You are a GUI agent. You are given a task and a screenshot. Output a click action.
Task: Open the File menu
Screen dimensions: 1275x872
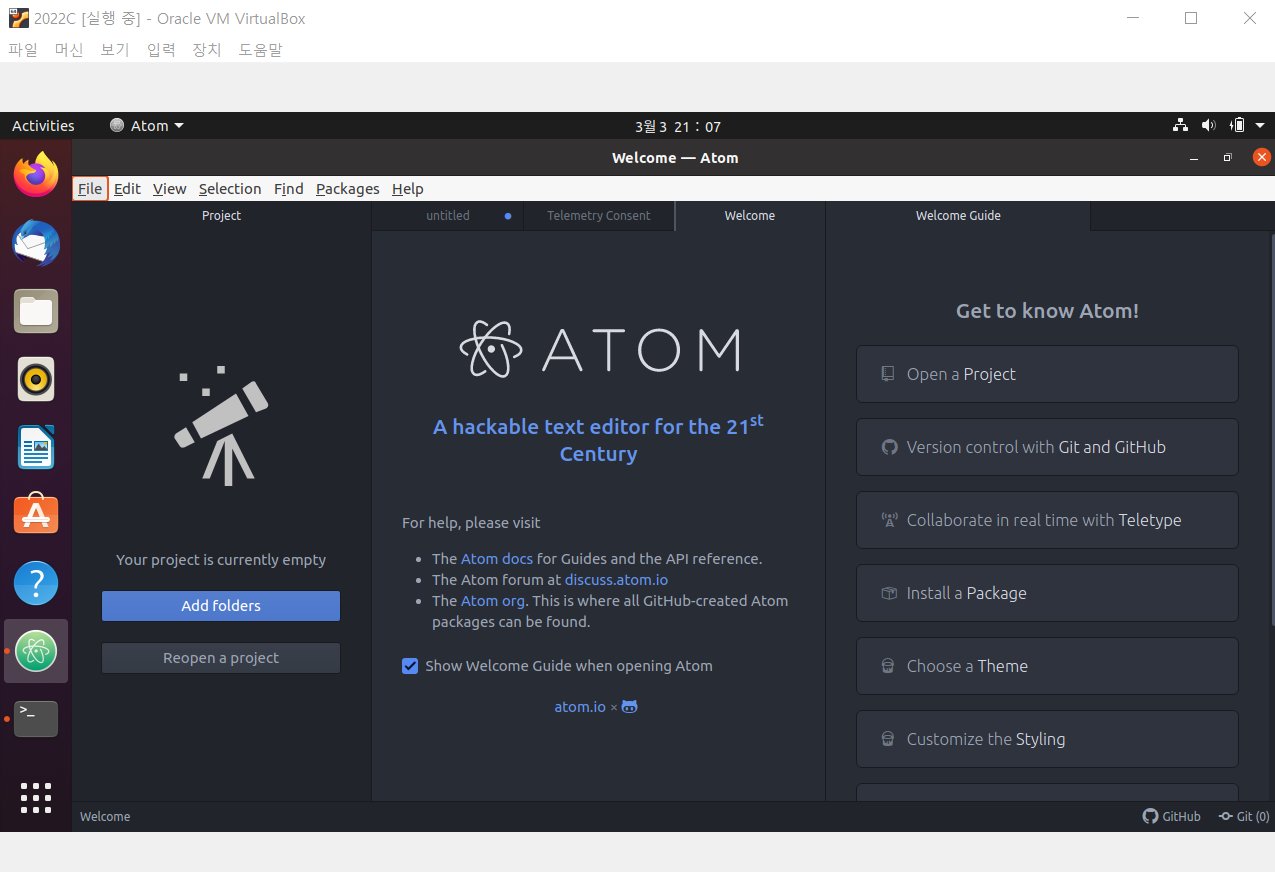pos(90,188)
